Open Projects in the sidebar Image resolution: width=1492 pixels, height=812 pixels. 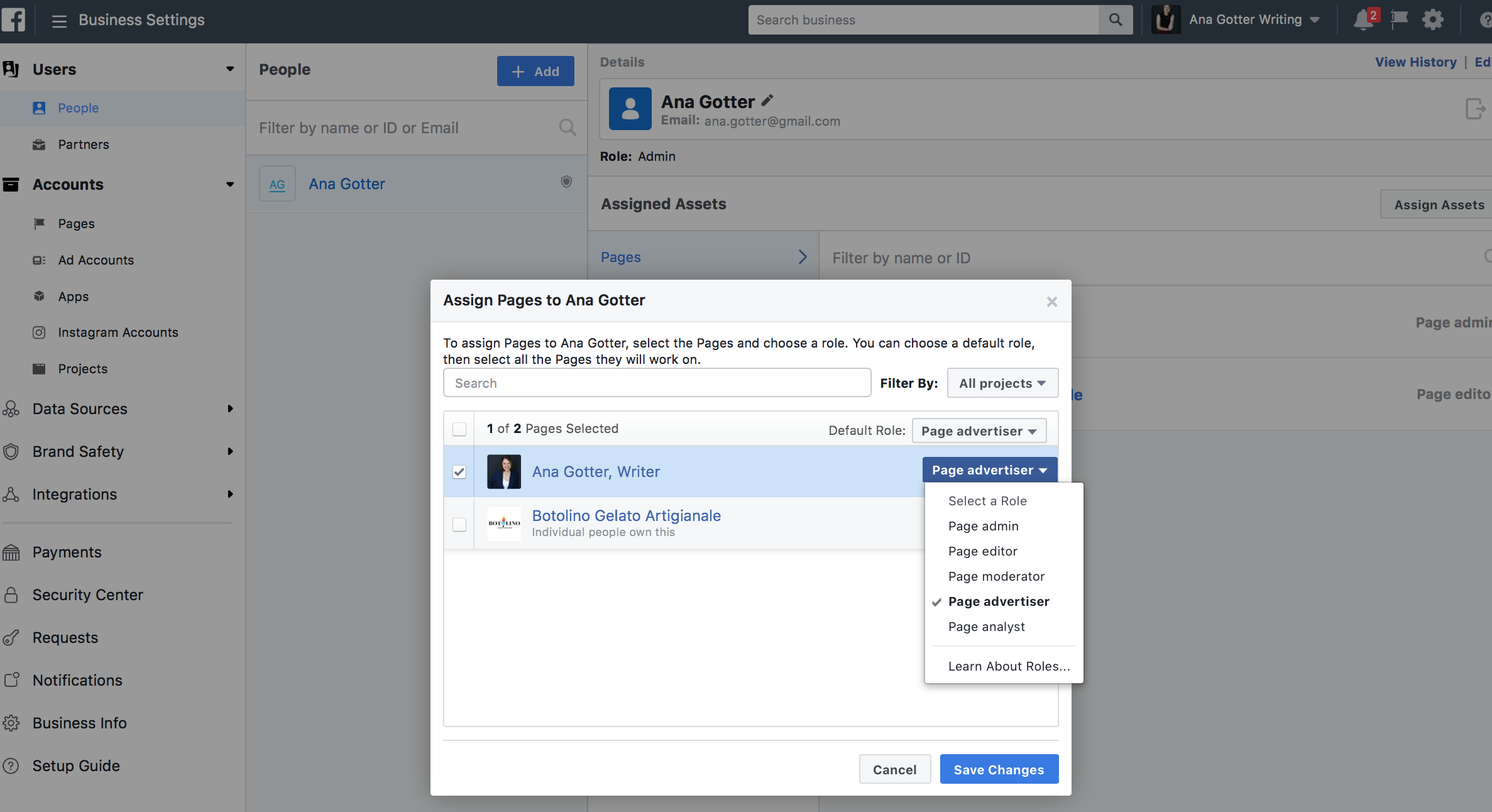coord(83,369)
